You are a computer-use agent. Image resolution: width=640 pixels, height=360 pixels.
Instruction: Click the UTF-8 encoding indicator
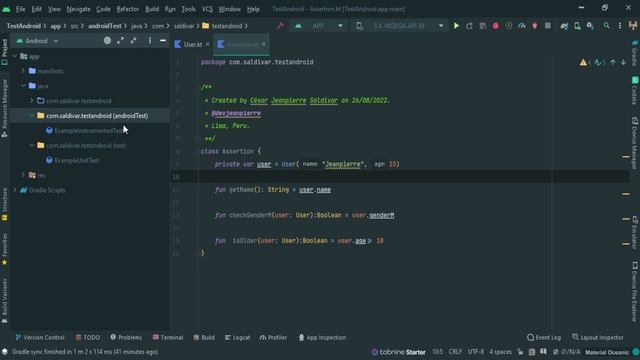click(x=476, y=352)
